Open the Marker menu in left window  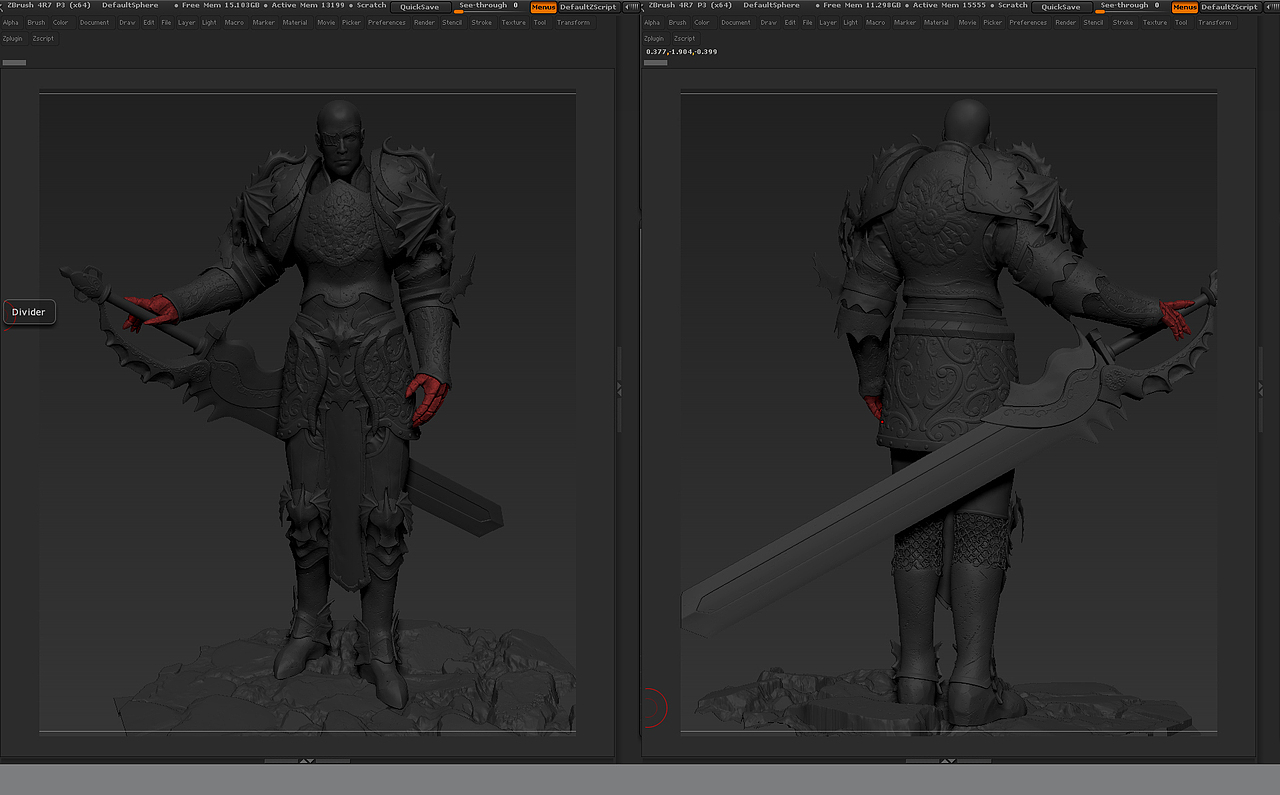[x=264, y=22]
